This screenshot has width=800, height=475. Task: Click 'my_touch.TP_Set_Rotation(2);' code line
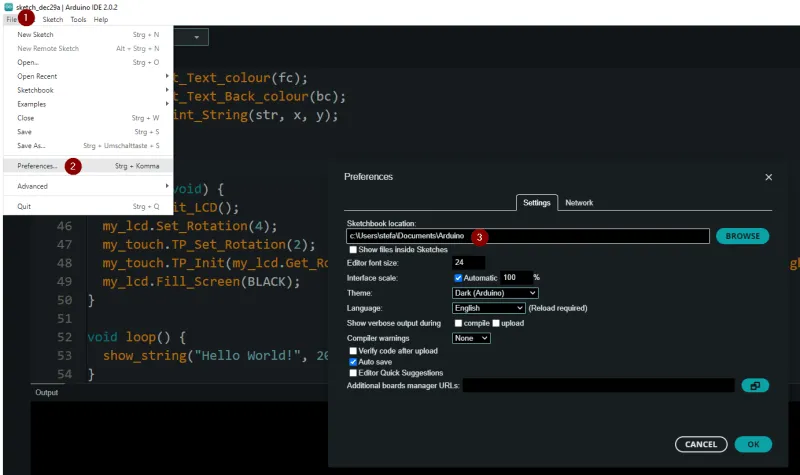click(x=209, y=244)
